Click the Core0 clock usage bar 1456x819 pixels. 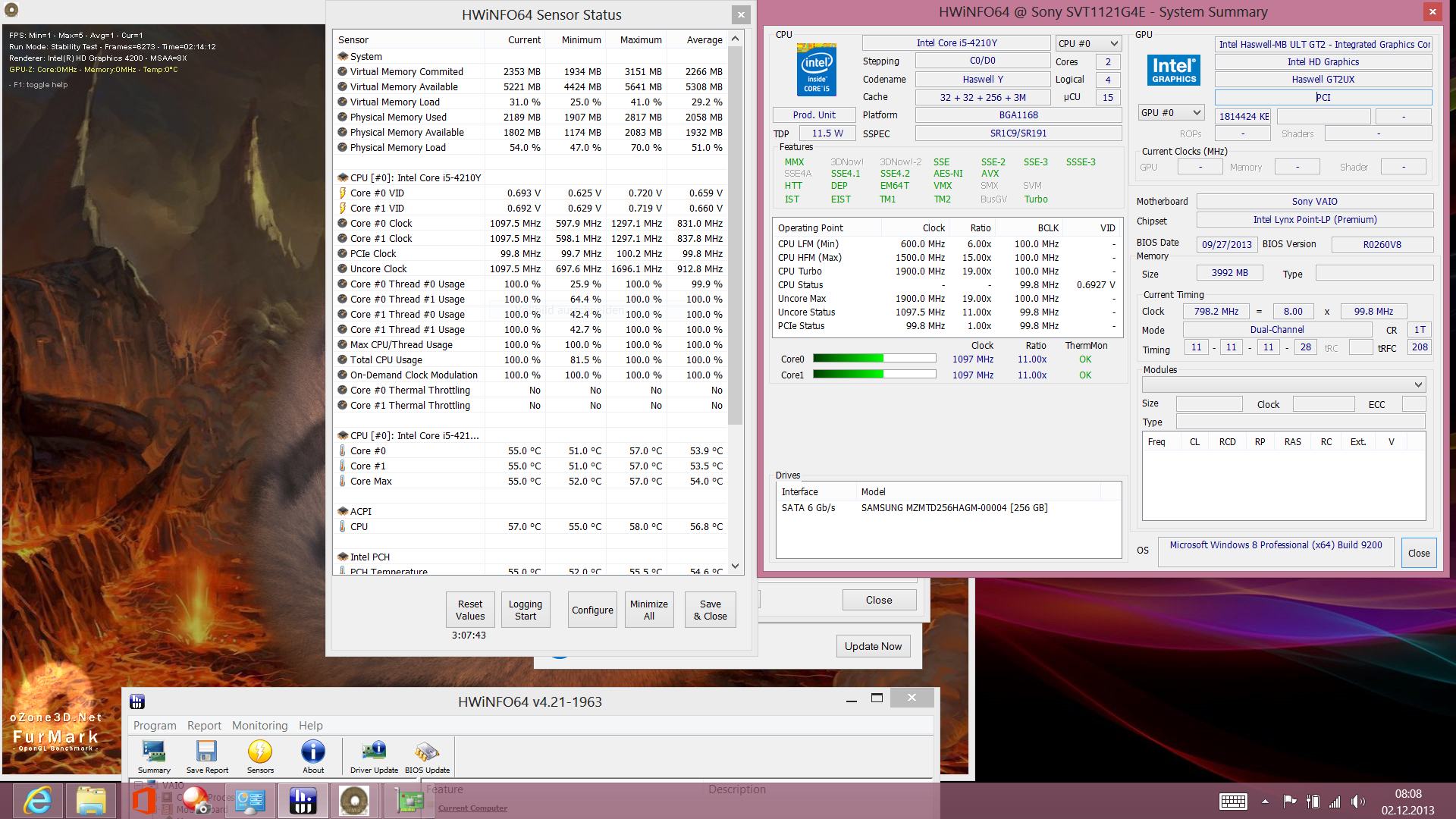874,359
